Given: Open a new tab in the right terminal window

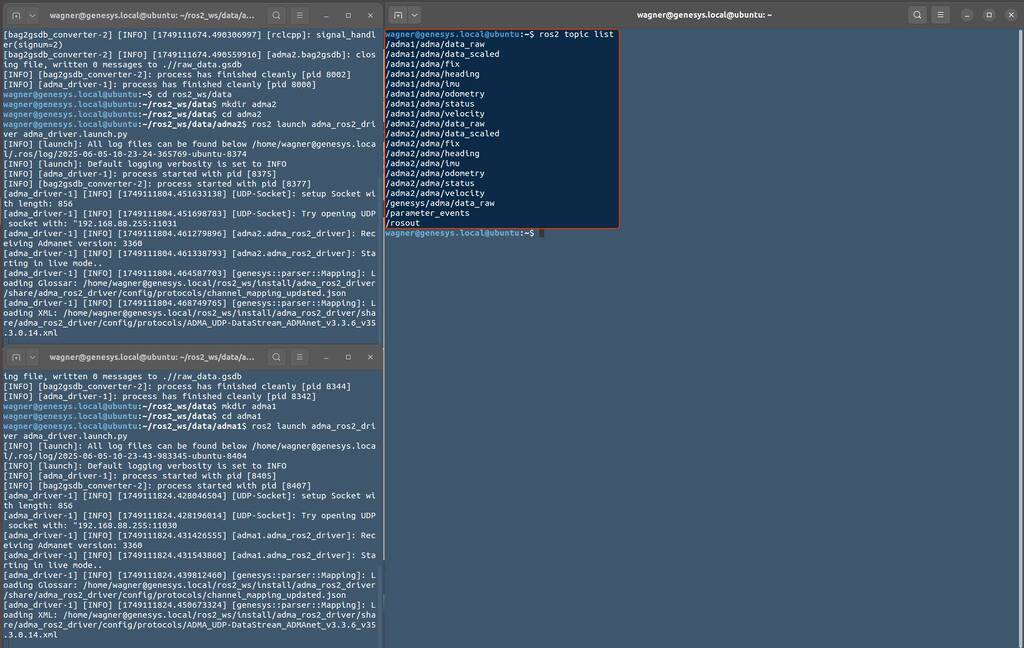Looking at the screenshot, I should click(398, 15).
